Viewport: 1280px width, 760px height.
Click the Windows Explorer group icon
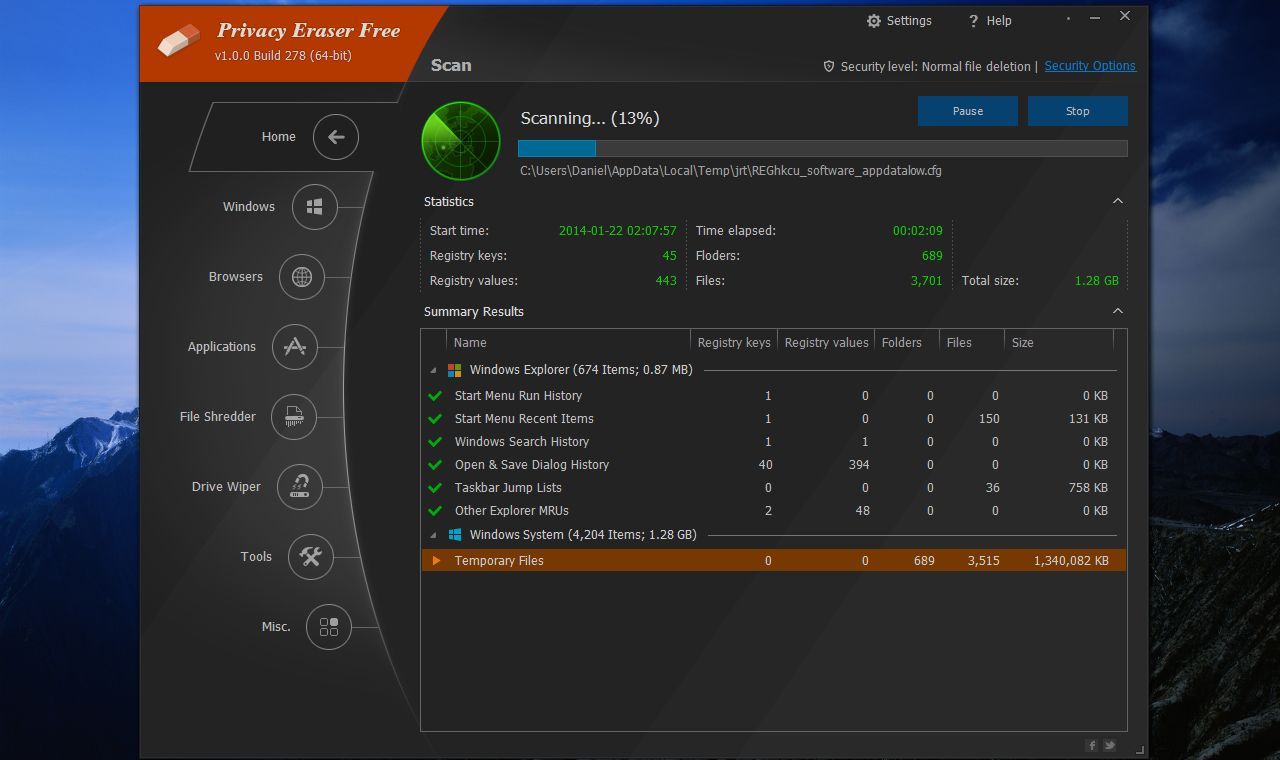click(454, 370)
